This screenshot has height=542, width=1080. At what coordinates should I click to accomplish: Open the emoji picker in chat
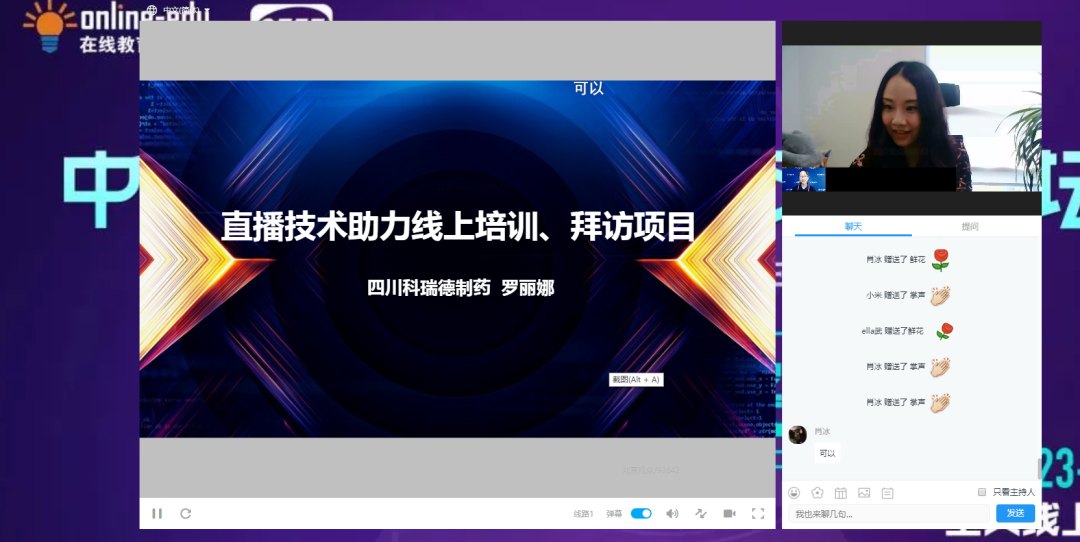pyautogui.click(x=794, y=492)
